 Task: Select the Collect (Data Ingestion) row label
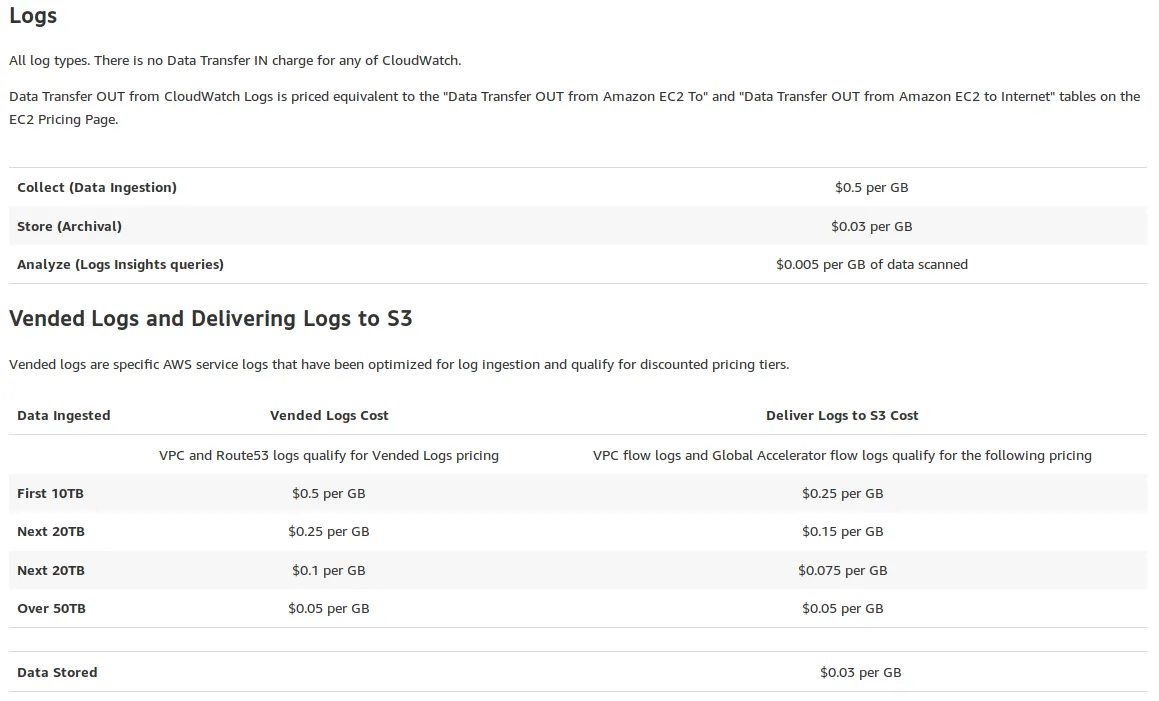pos(97,187)
